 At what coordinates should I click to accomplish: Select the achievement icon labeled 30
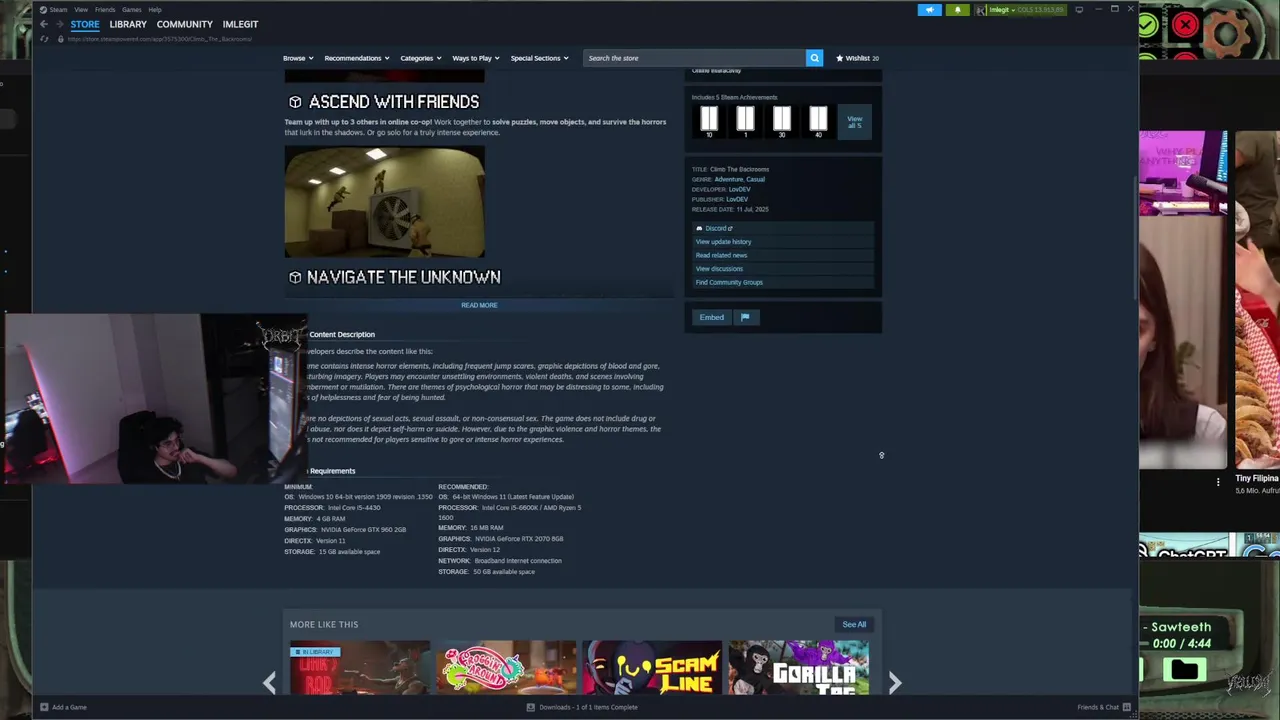(781, 121)
